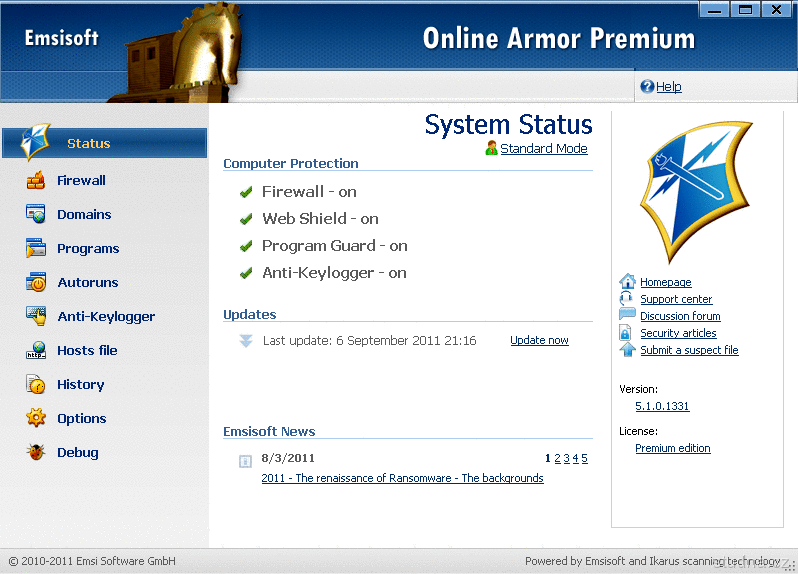Image resolution: width=798 pixels, height=574 pixels.
Task: Click the Anti-Keylogger keyboard icon
Action: [36, 317]
